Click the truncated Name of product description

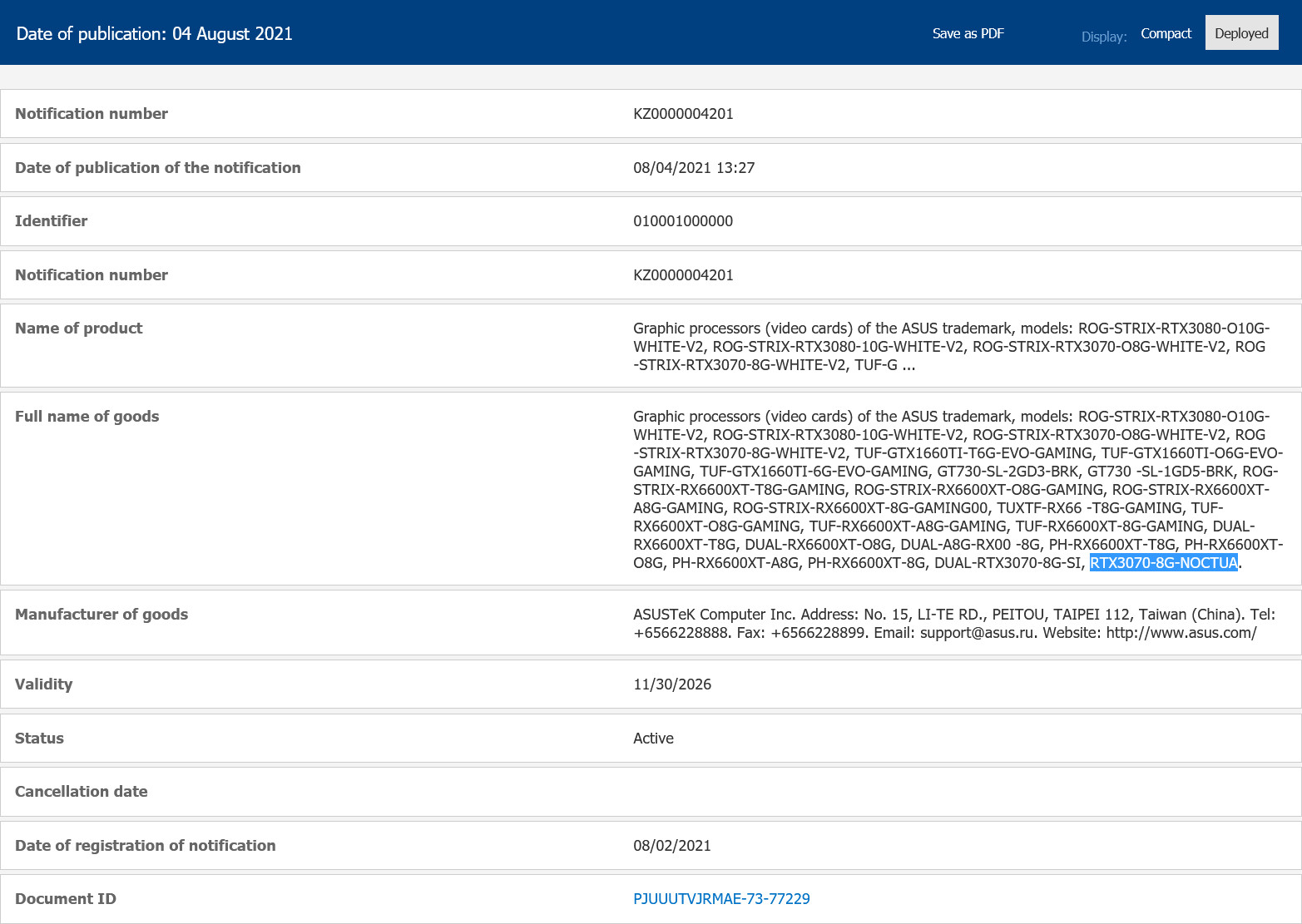[952, 347]
